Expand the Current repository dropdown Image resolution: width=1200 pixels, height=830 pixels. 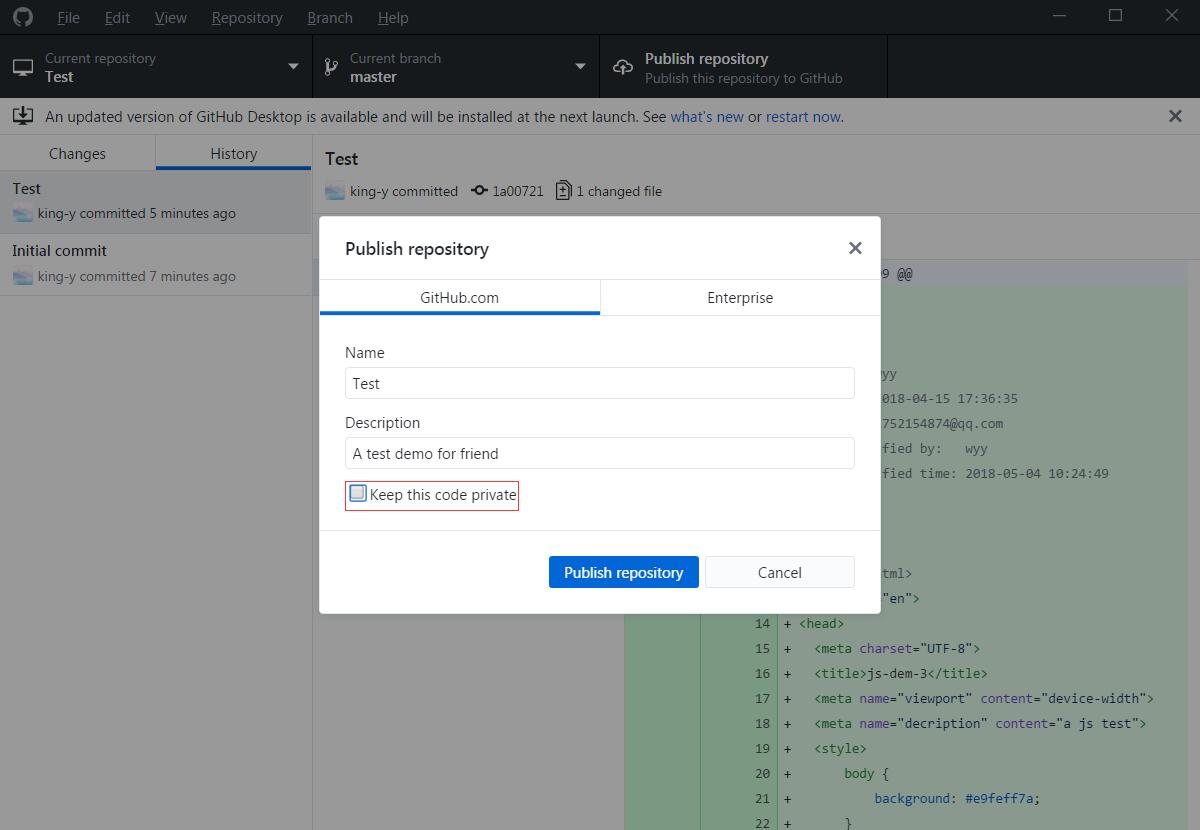click(x=293, y=67)
